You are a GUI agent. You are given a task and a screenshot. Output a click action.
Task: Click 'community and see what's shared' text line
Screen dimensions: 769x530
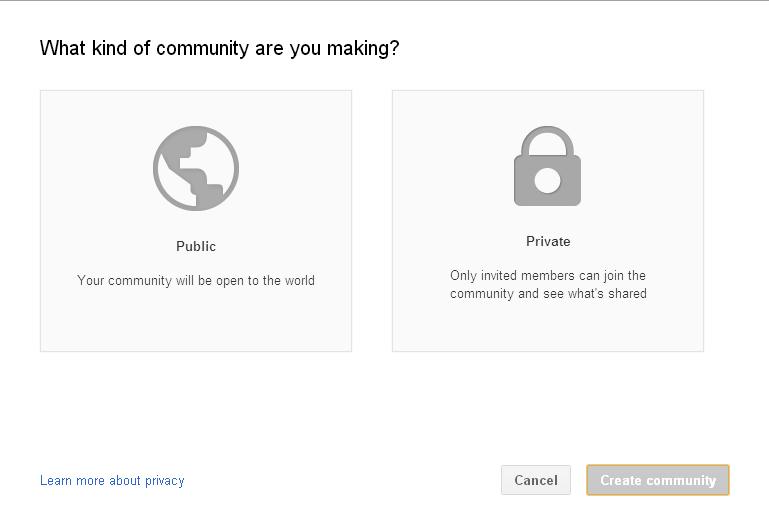pos(548,293)
